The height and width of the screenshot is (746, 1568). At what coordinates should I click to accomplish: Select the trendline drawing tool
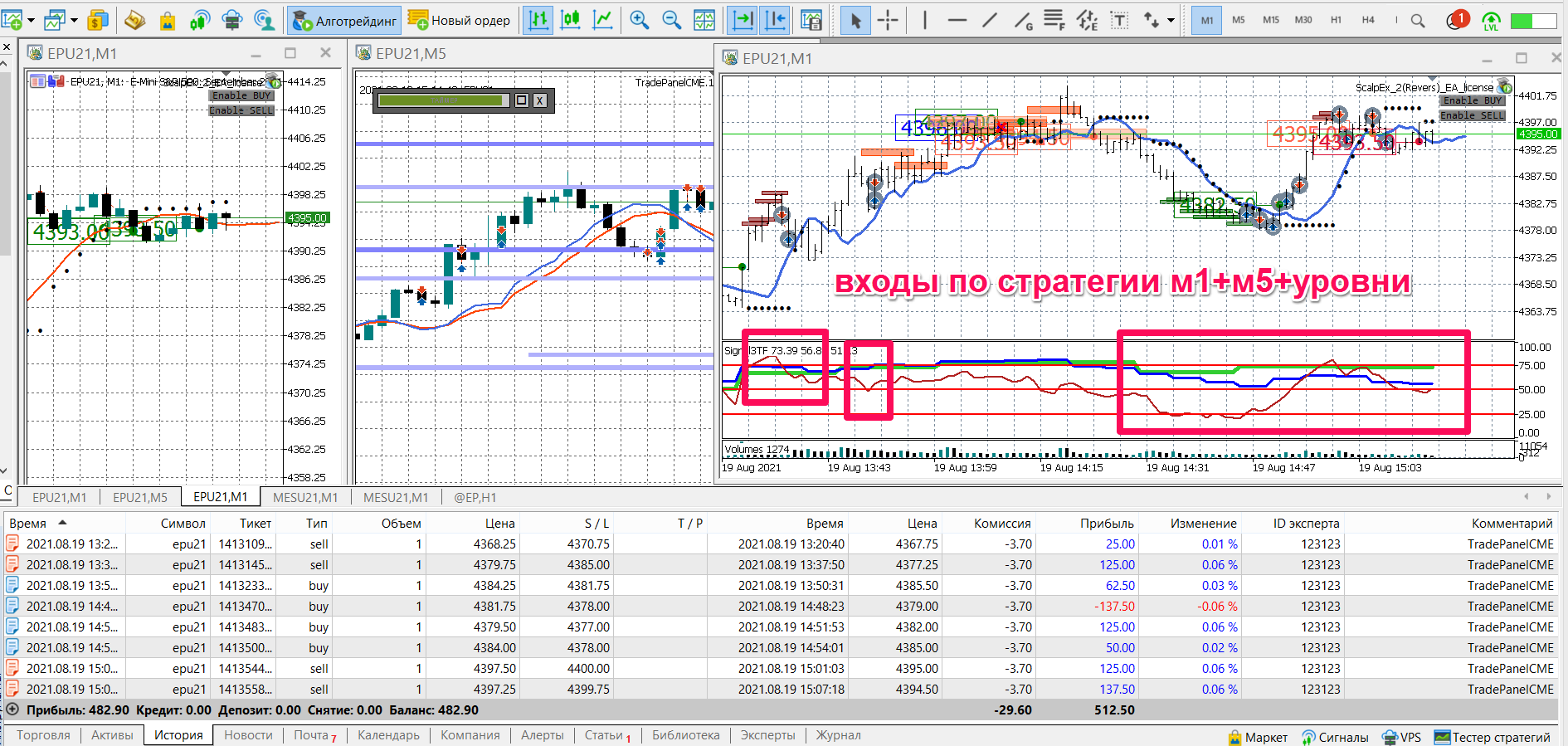pos(990,20)
